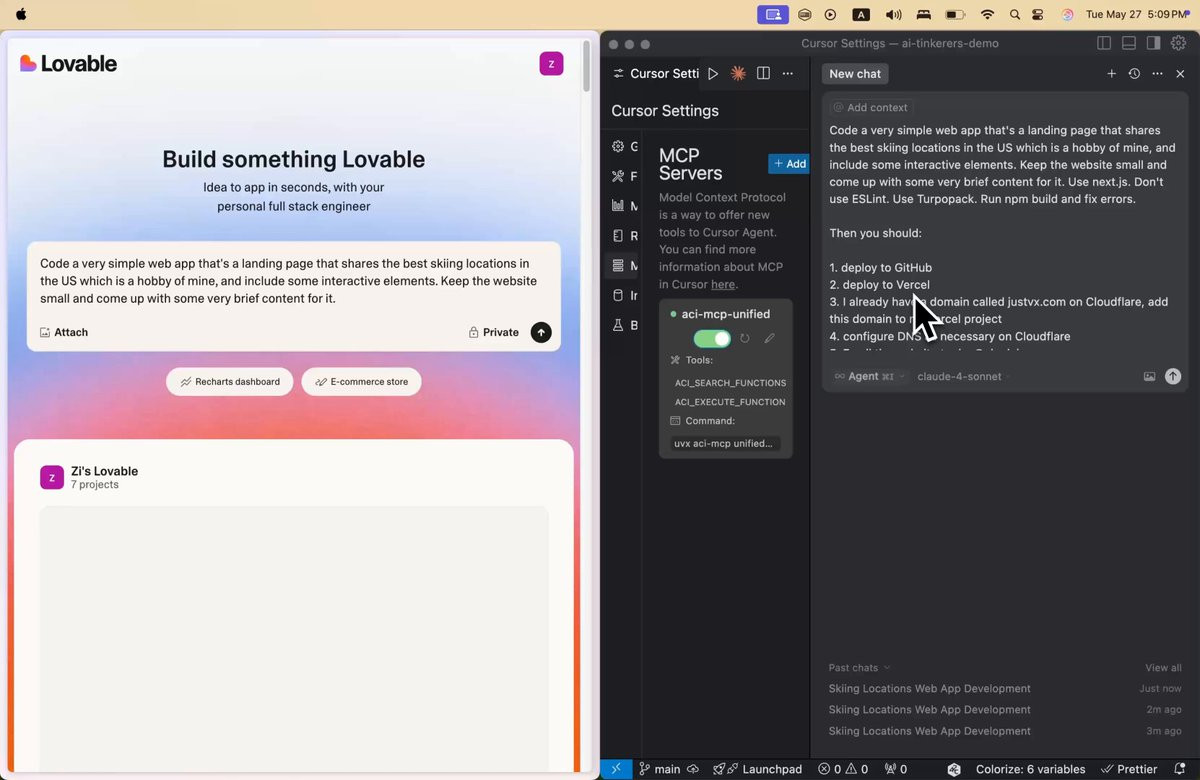
Task: Toggle secondary sidebar layout icon in title bar
Action: (1153, 43)
